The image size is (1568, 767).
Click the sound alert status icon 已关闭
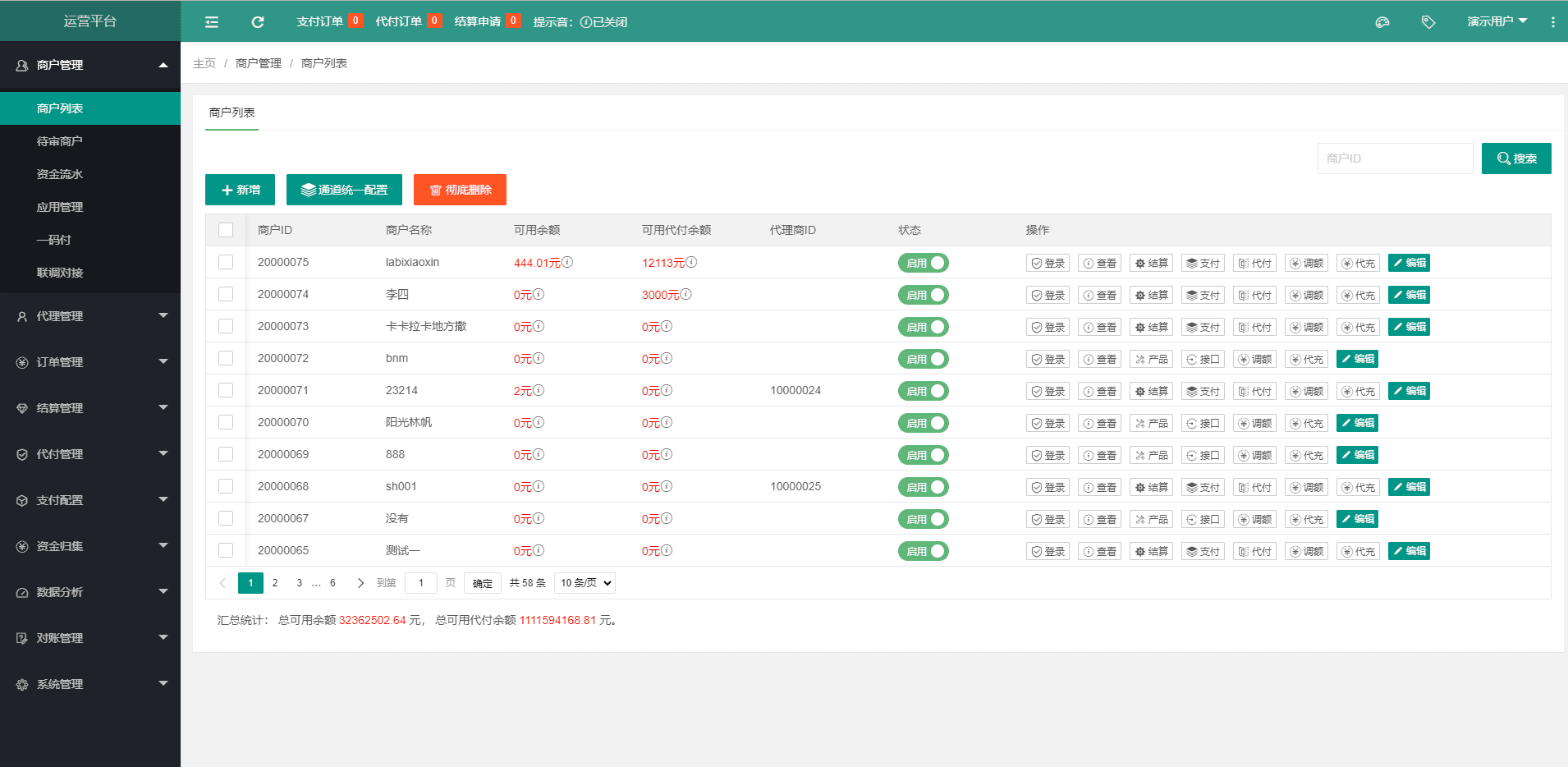(586, 22)
